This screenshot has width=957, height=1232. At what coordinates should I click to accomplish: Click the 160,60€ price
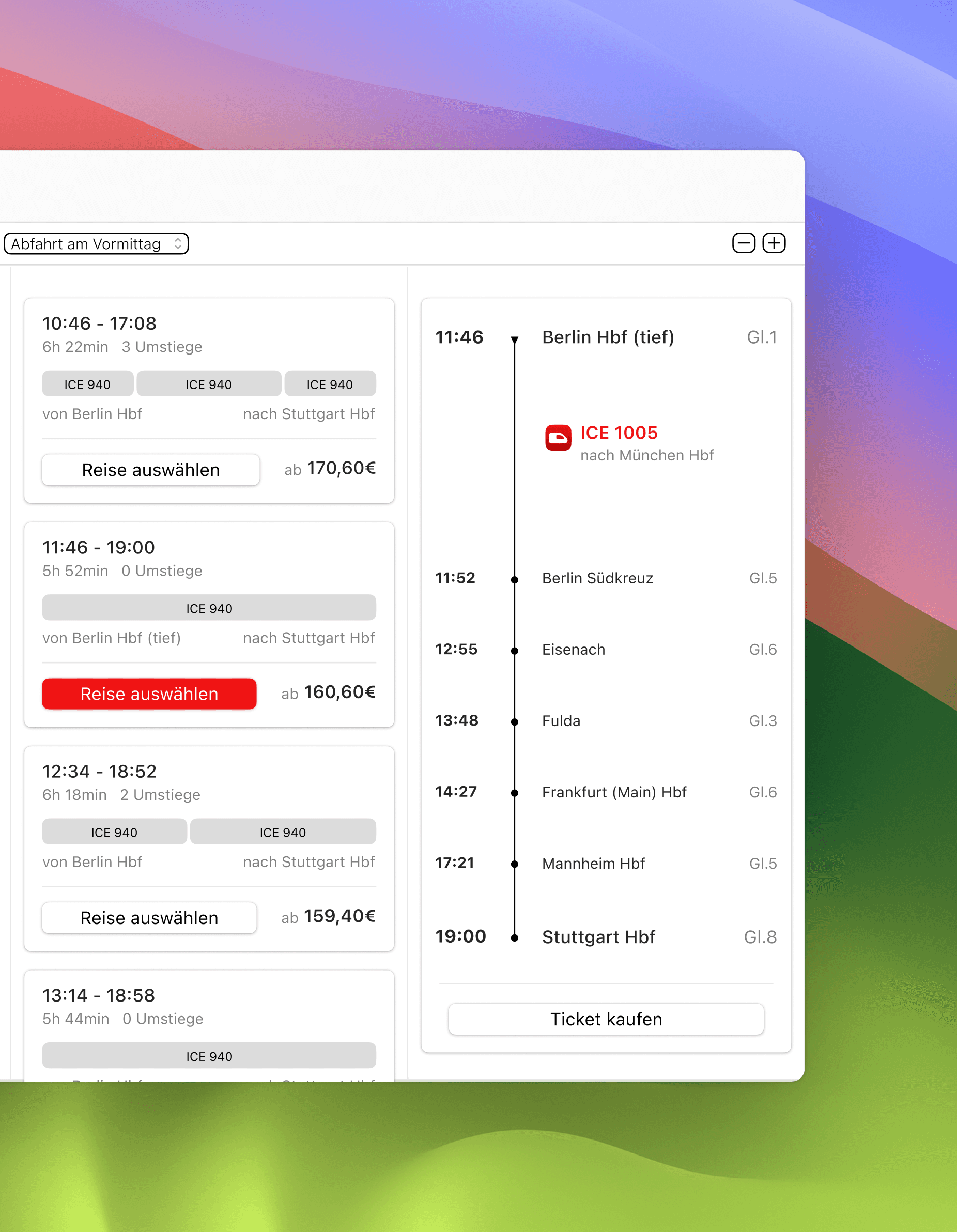[339, 691]
